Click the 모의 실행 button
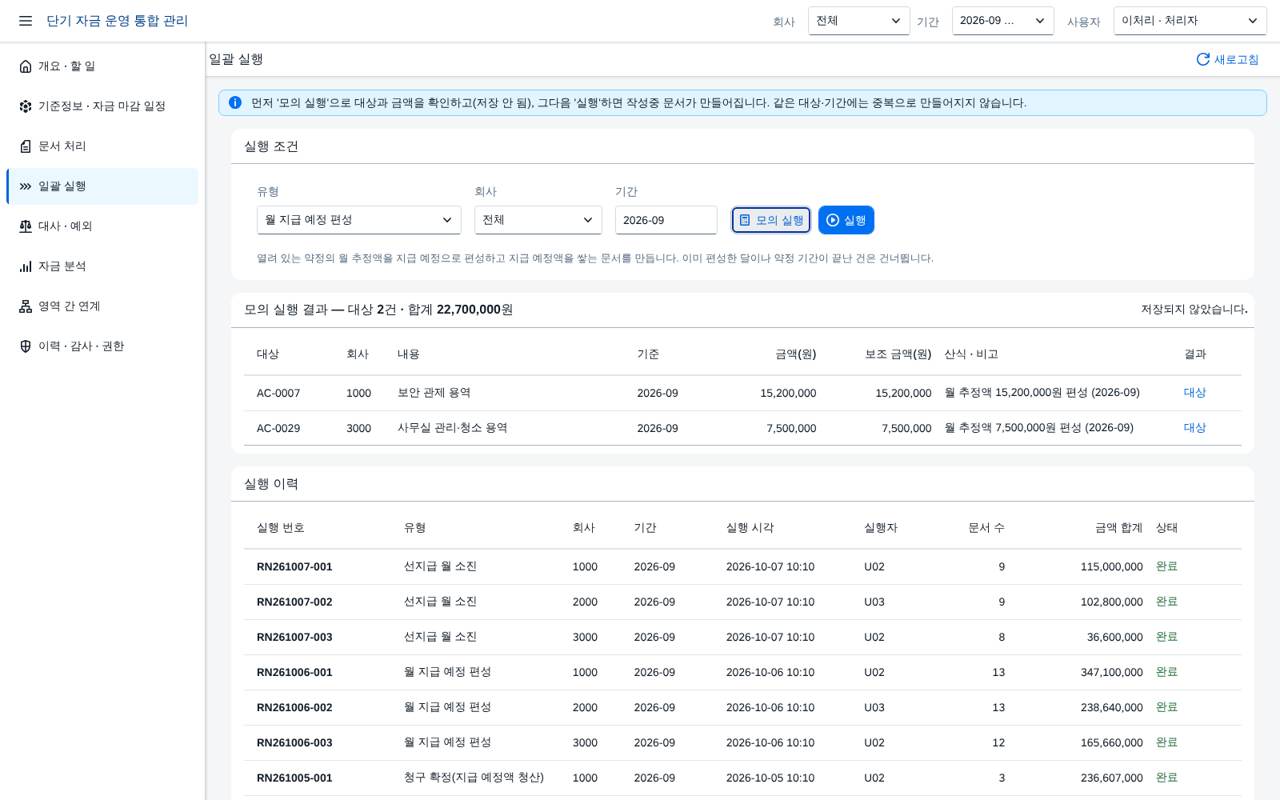Screen dimensions: 1280x800 pos(771,220)
